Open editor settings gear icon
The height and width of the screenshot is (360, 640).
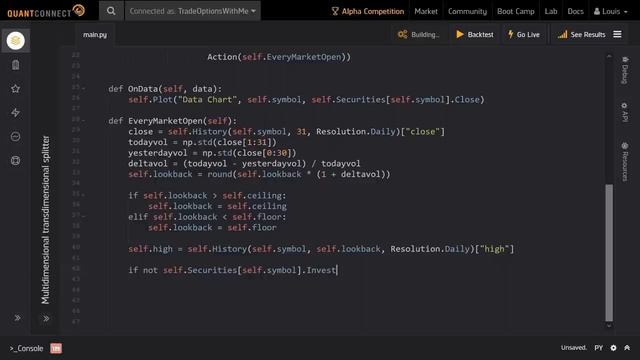pyautogui.click(x=613, y=348)
